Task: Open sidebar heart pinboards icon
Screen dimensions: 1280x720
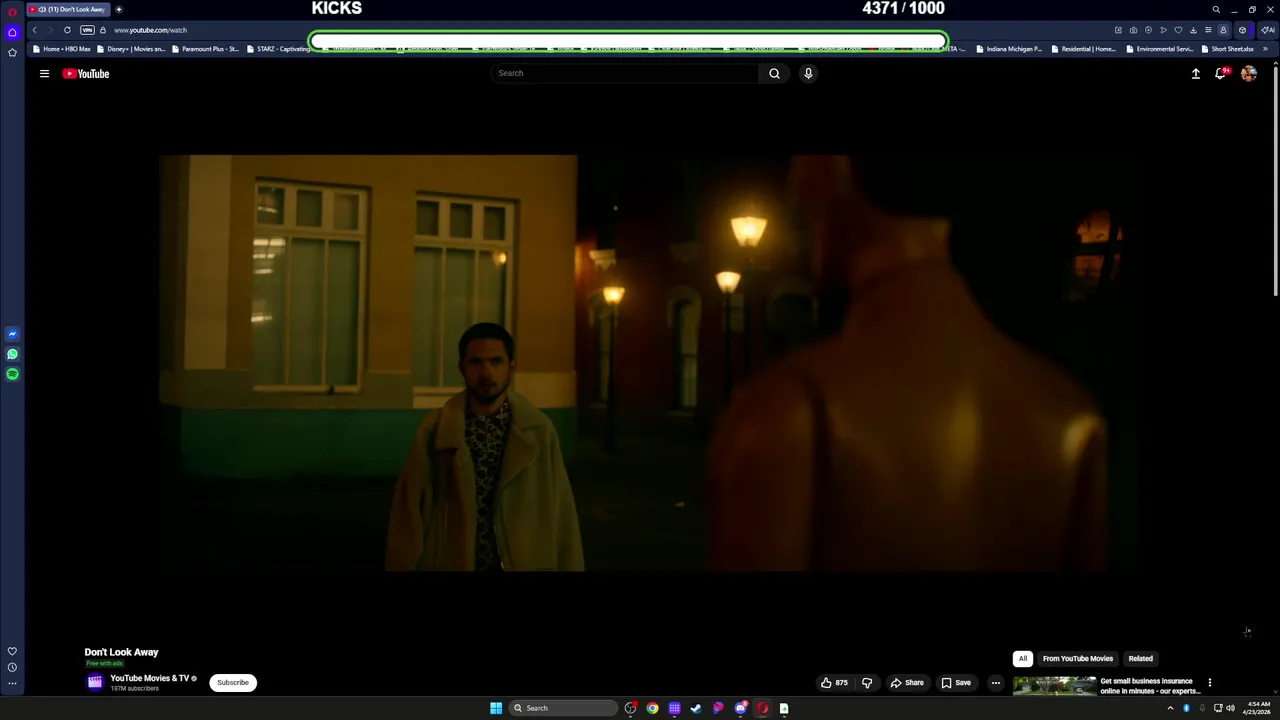Action: point(12,651)
